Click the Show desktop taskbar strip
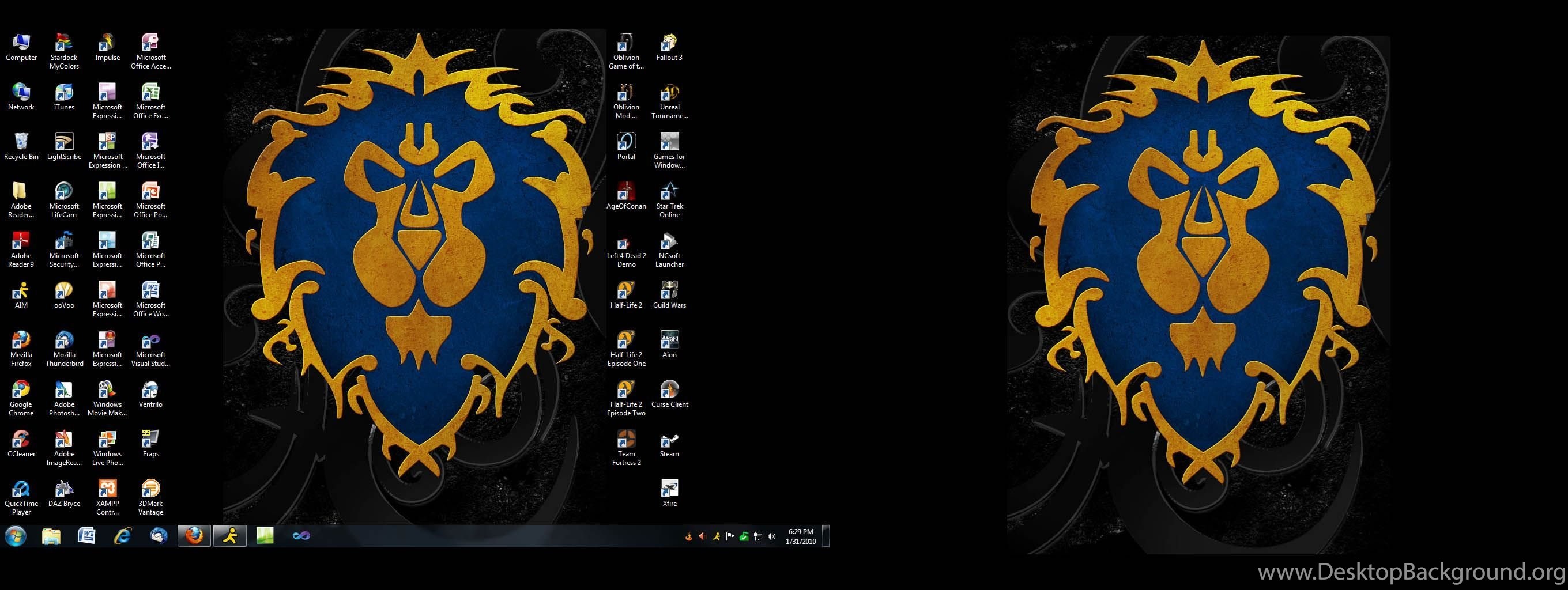The height and width of the screenshot is (590, 1568). [x=826, y=536]
